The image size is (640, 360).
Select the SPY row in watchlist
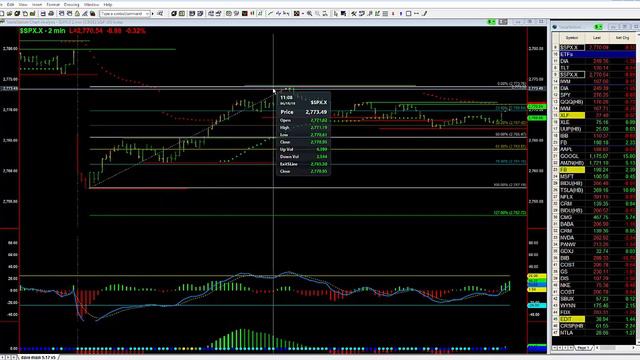(x=595, y=95)
